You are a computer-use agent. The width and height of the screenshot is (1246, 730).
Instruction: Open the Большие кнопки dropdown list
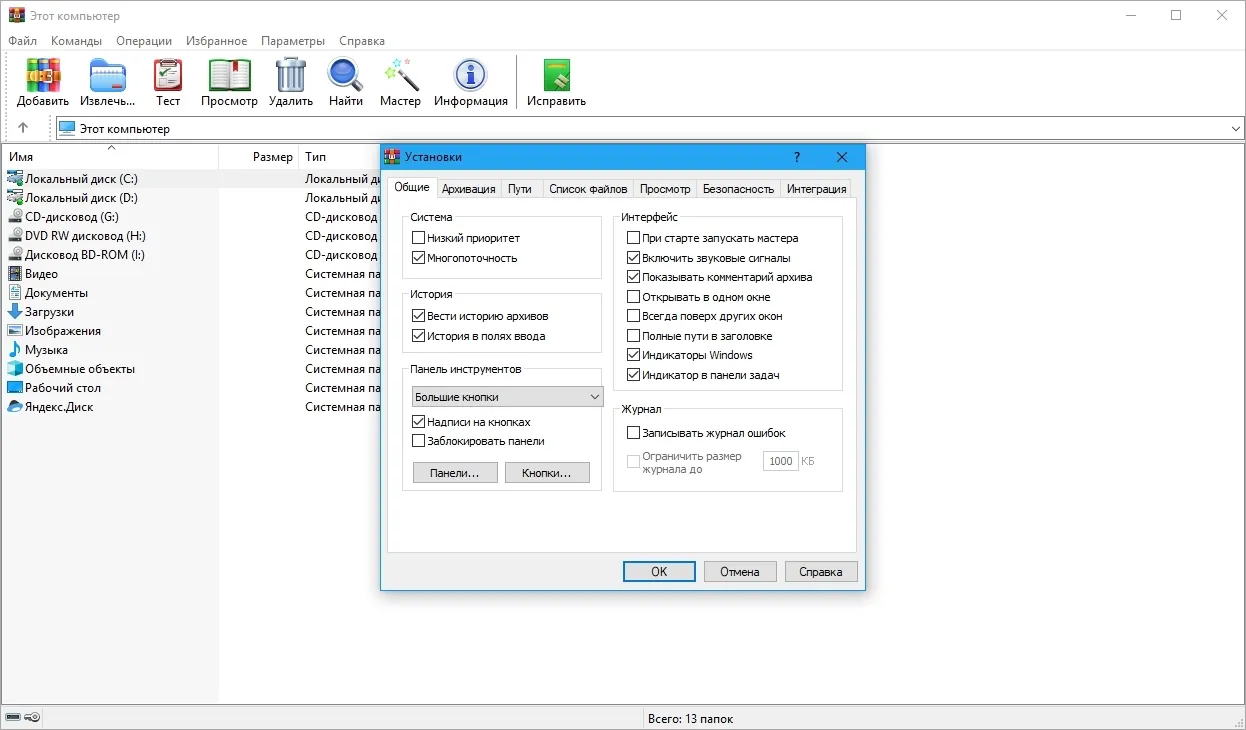(x=506, y=397)
